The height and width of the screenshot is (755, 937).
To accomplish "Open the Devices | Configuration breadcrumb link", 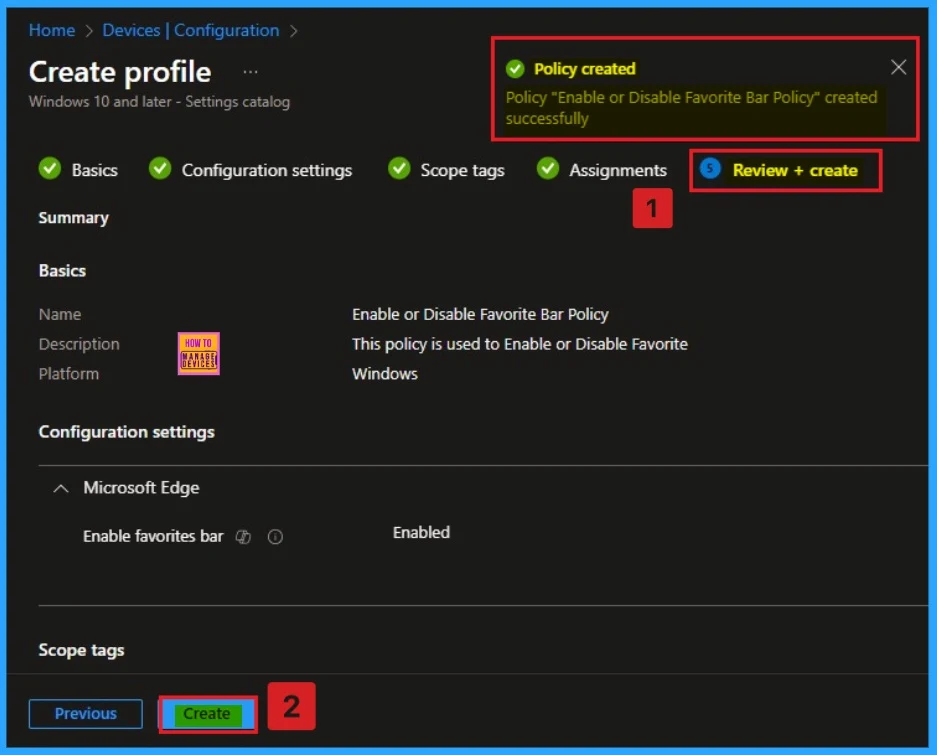I will point(191,30).
